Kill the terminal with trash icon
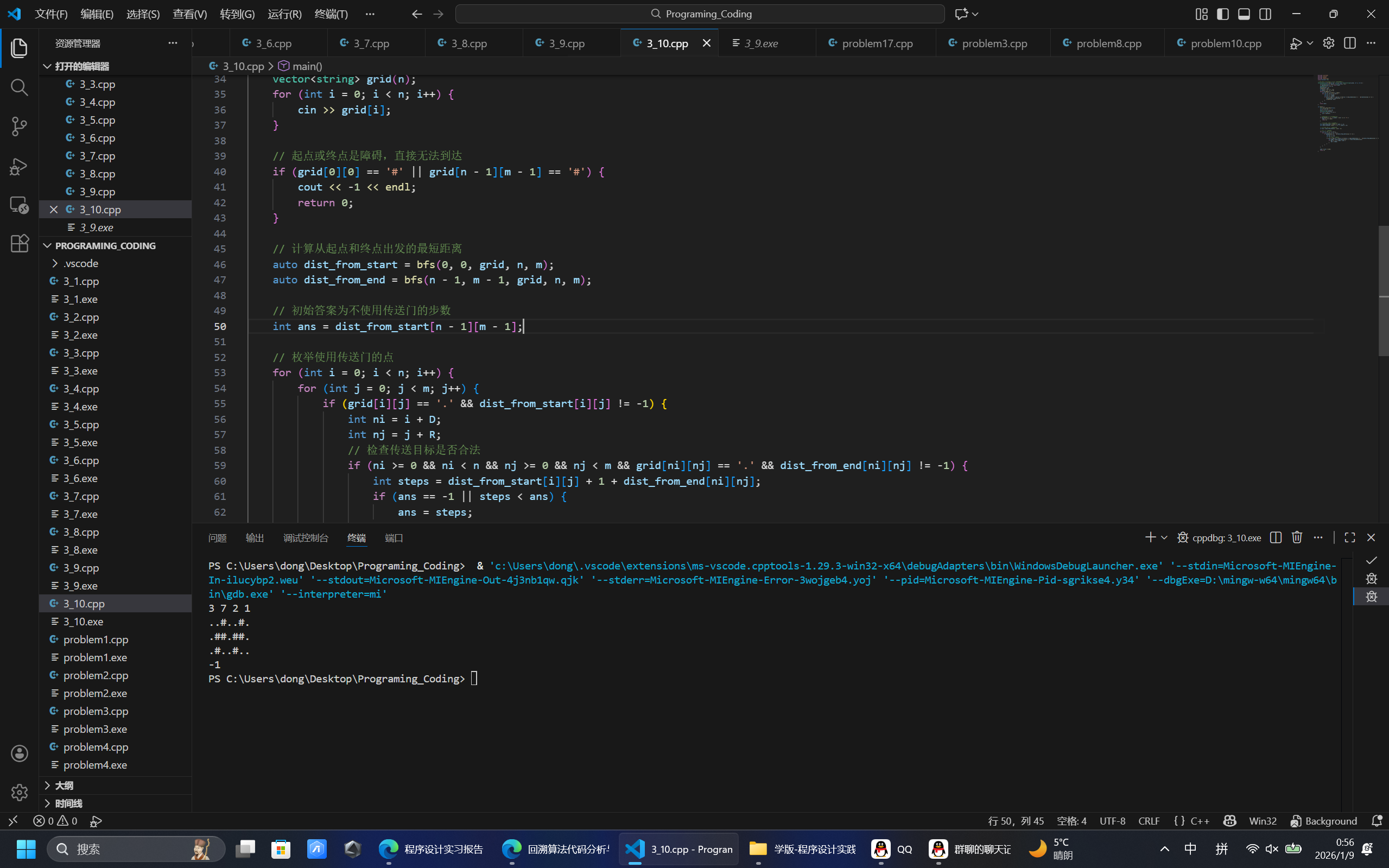 [1297, 537]
